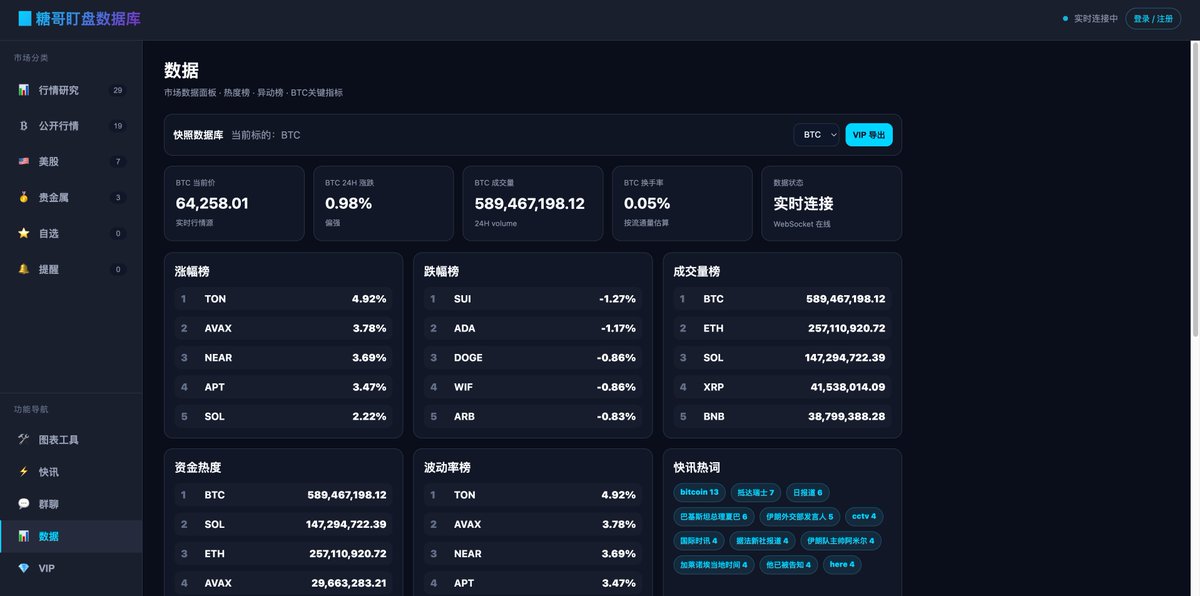The image size is (1200, 596).
Task: Click the lightning icon beside 快讯
Action: pyautogui.click(x=23, y=471)
